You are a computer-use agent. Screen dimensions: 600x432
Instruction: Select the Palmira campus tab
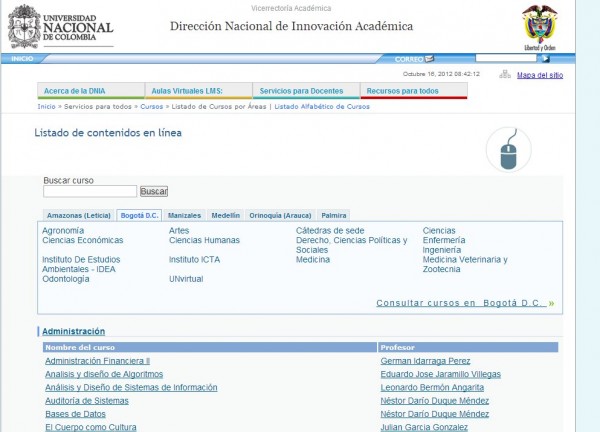334,215
